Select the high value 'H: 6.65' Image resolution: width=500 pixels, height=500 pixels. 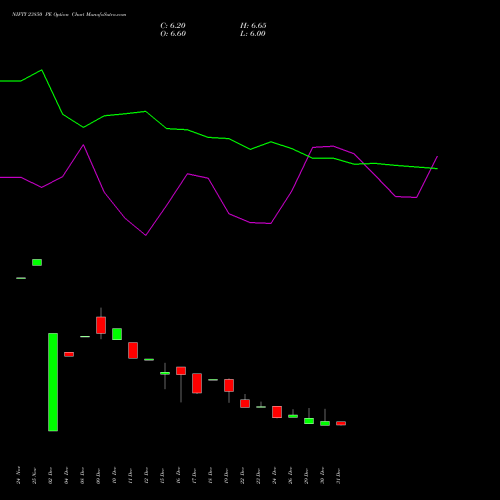[253, 26]
